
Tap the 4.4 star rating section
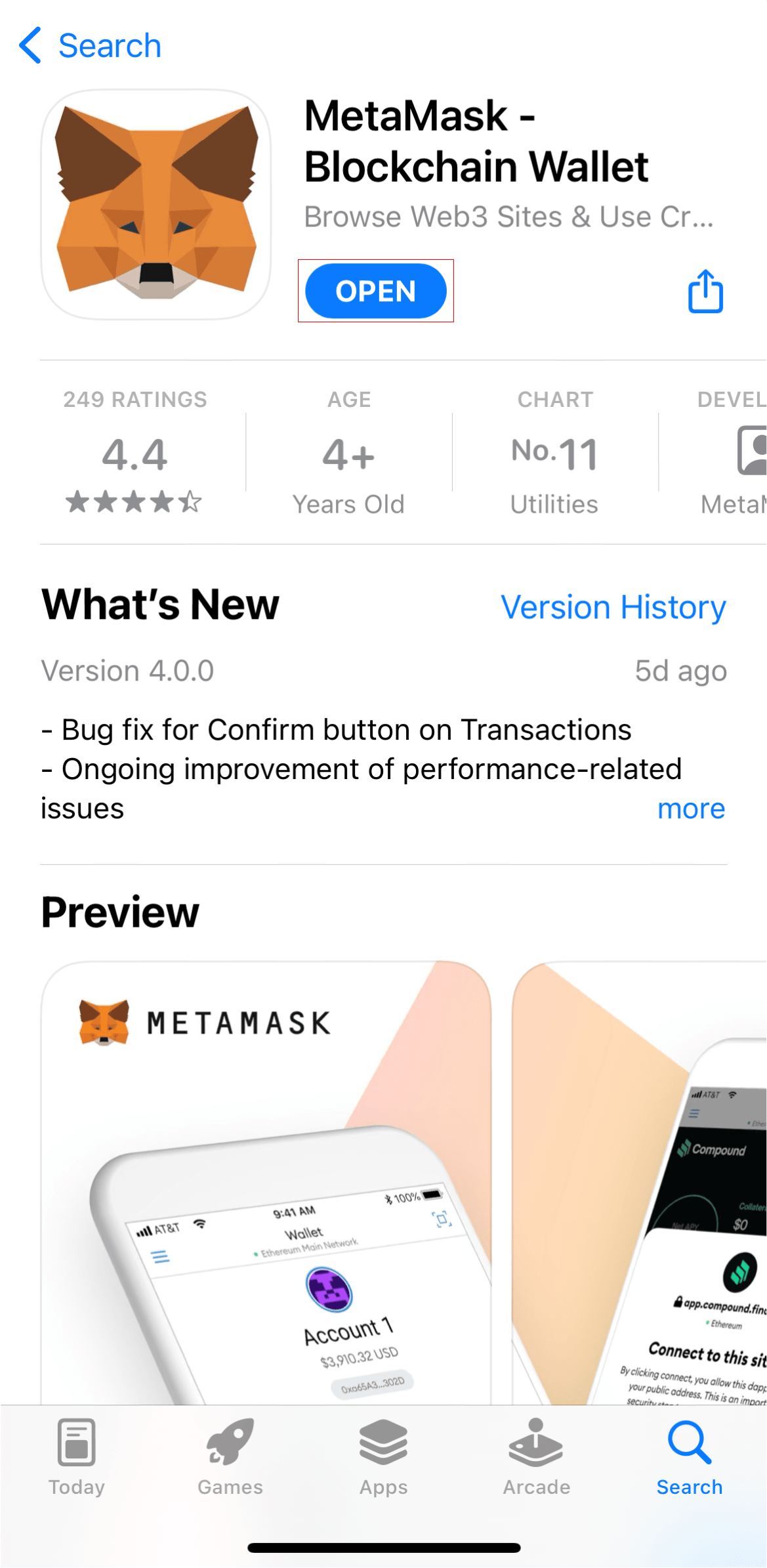(x=135, y=452)
